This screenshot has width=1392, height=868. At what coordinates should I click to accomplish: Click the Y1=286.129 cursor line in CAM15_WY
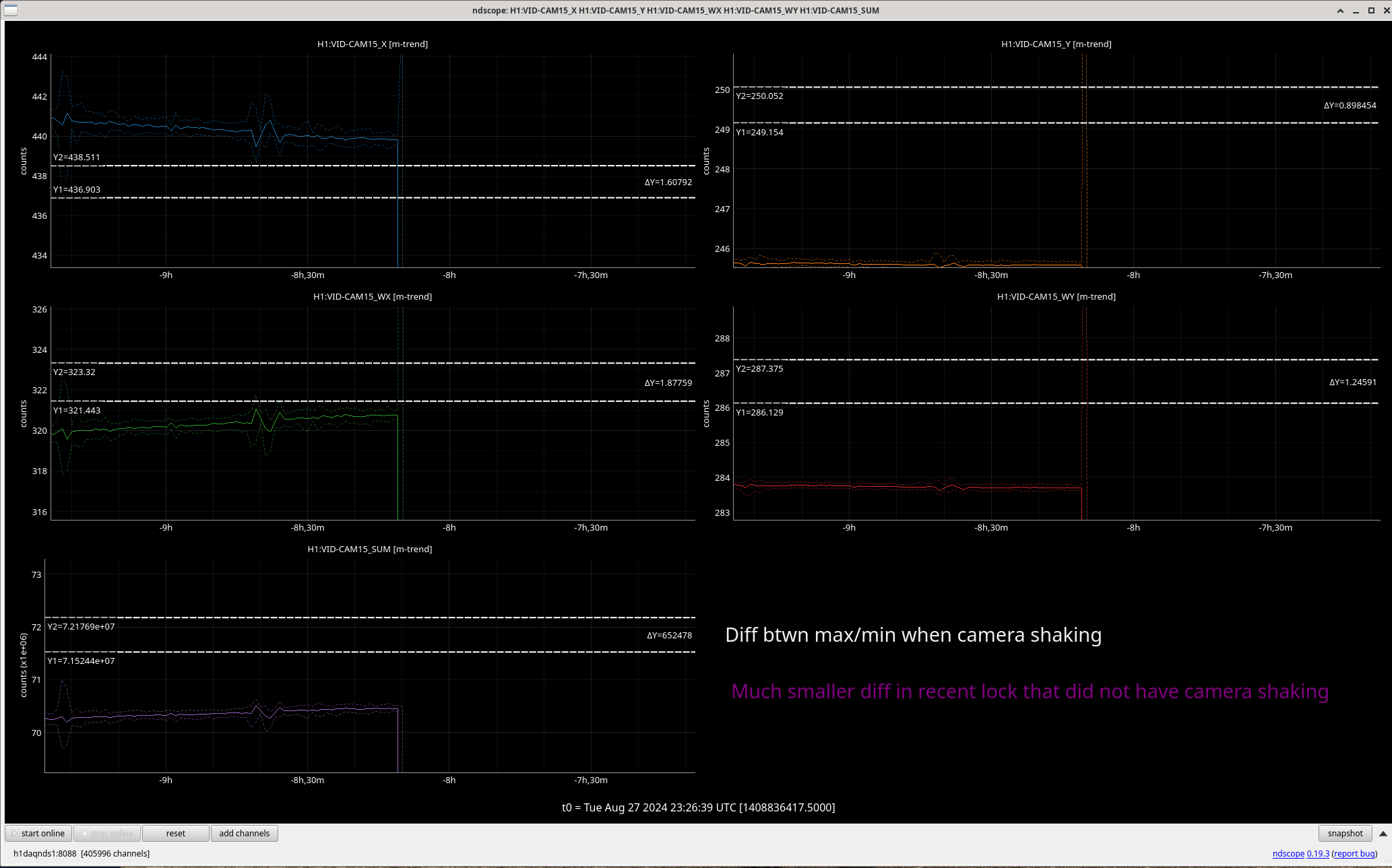coord(1056,403)
